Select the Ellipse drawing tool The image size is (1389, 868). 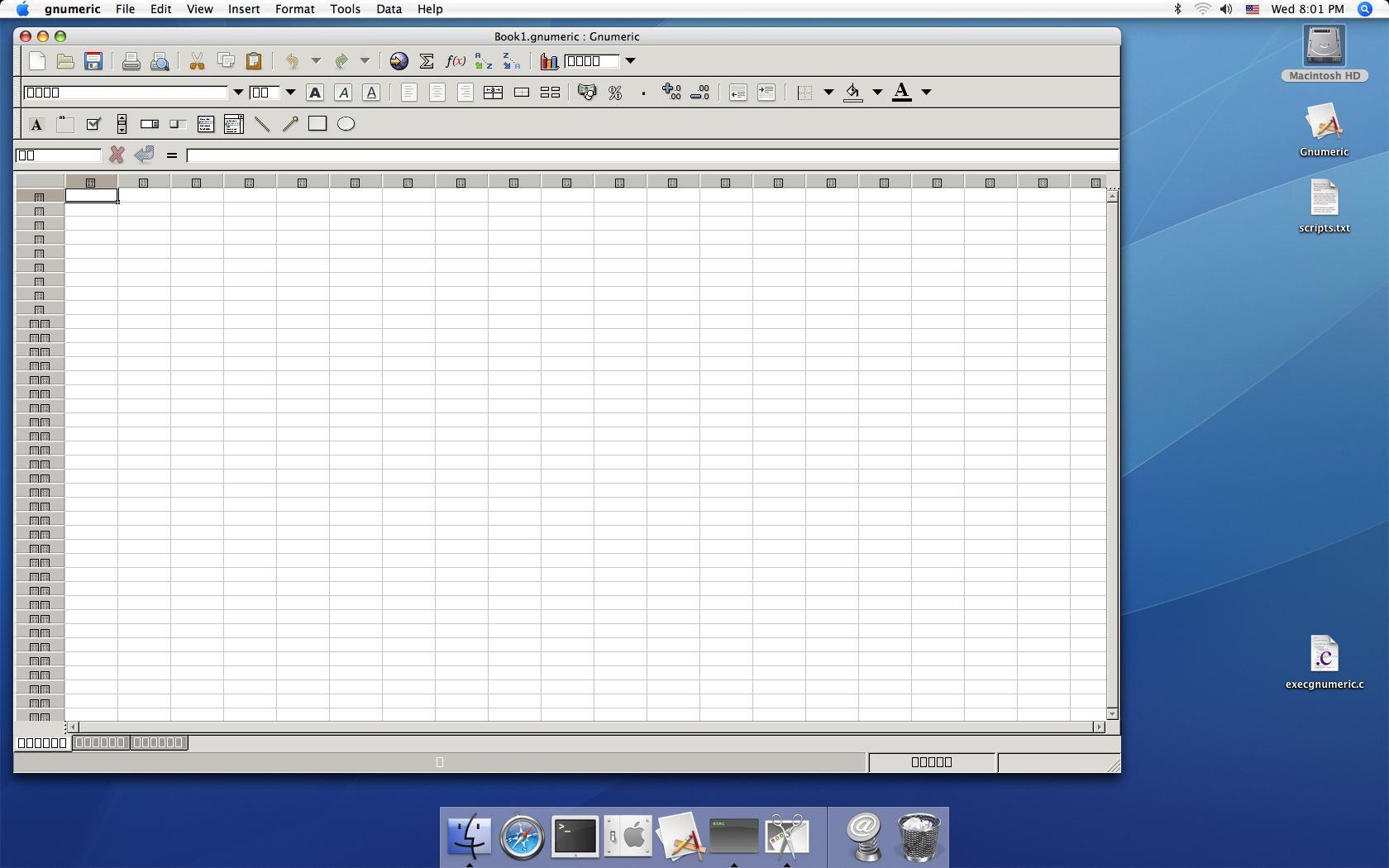tap(346, 124)
